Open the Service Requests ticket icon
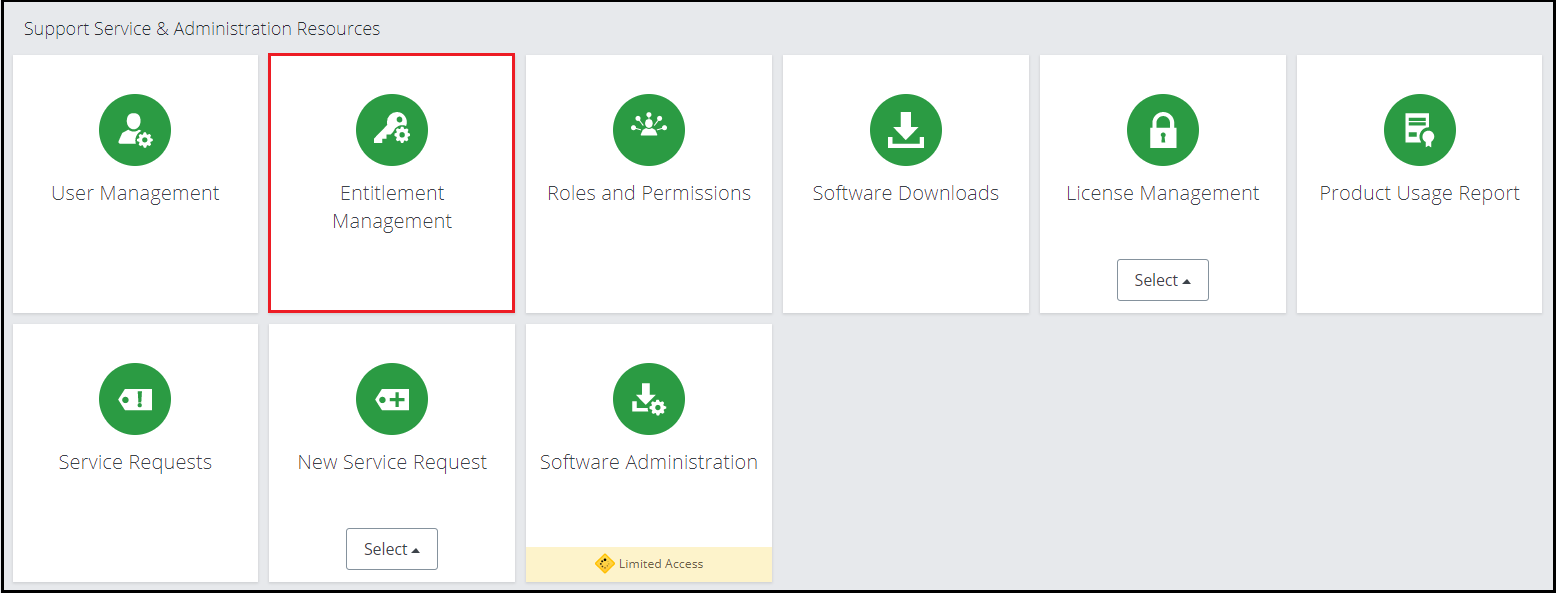The image size is (1556, 593). 135,399
